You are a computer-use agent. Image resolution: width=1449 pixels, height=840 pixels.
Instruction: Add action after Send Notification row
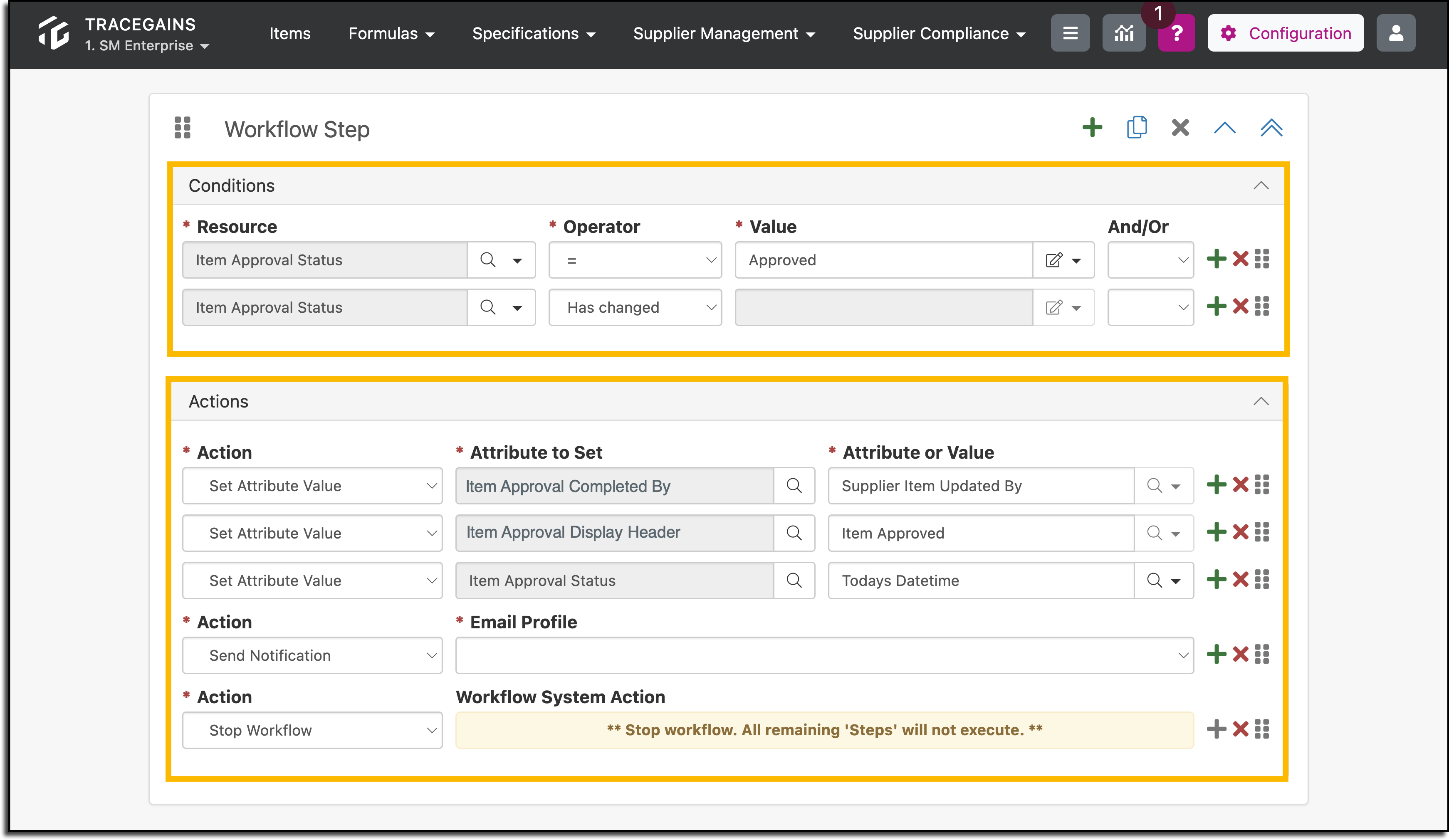pyautogui.click(x=1217, y=654)
